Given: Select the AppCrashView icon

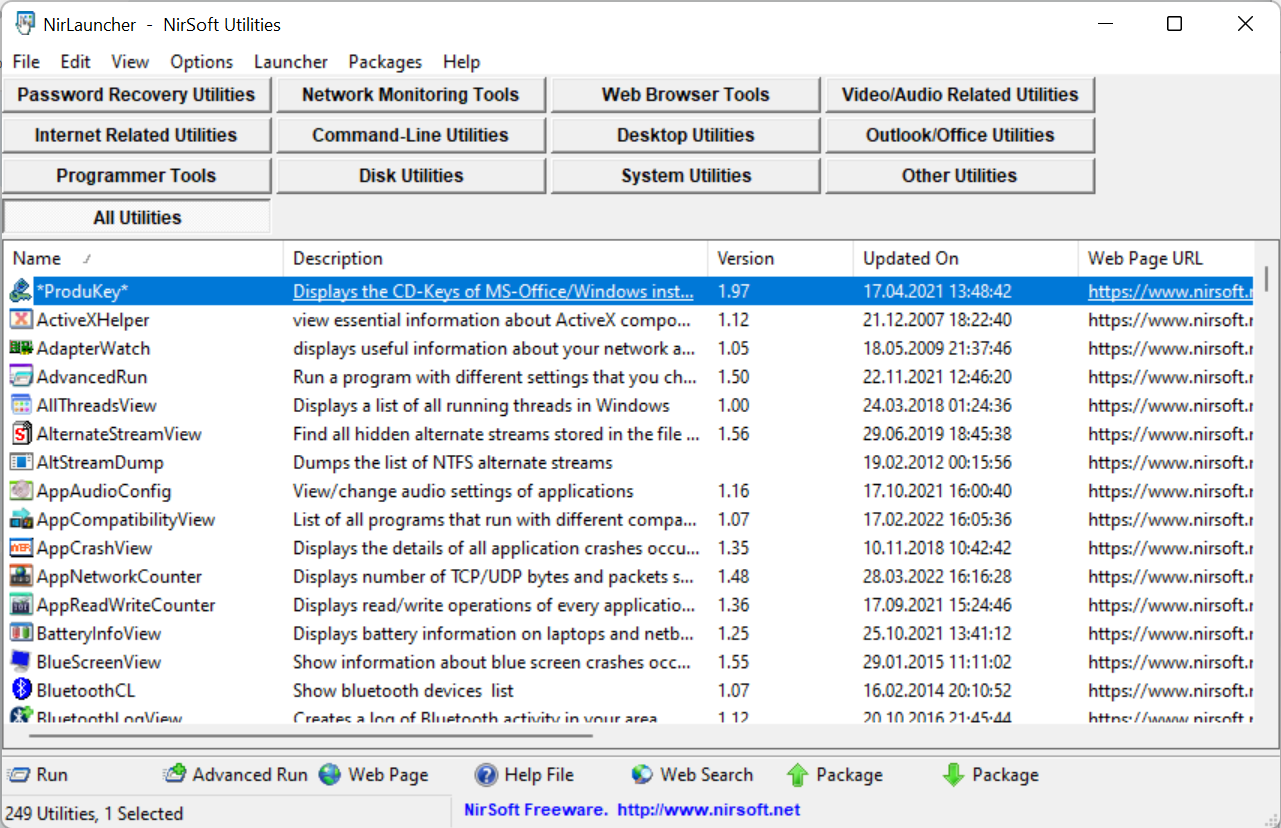Looking at the screenshot, I should pyautogui.click(x=21, y=548).
